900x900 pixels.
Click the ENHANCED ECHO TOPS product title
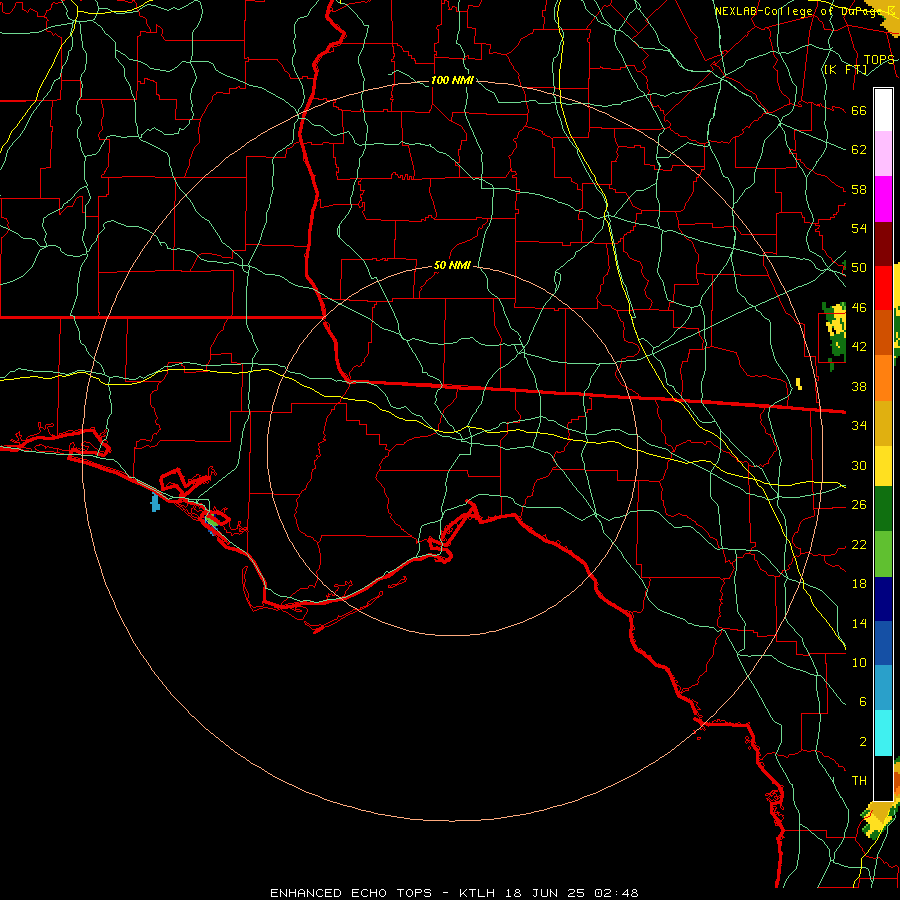point(351,893)
